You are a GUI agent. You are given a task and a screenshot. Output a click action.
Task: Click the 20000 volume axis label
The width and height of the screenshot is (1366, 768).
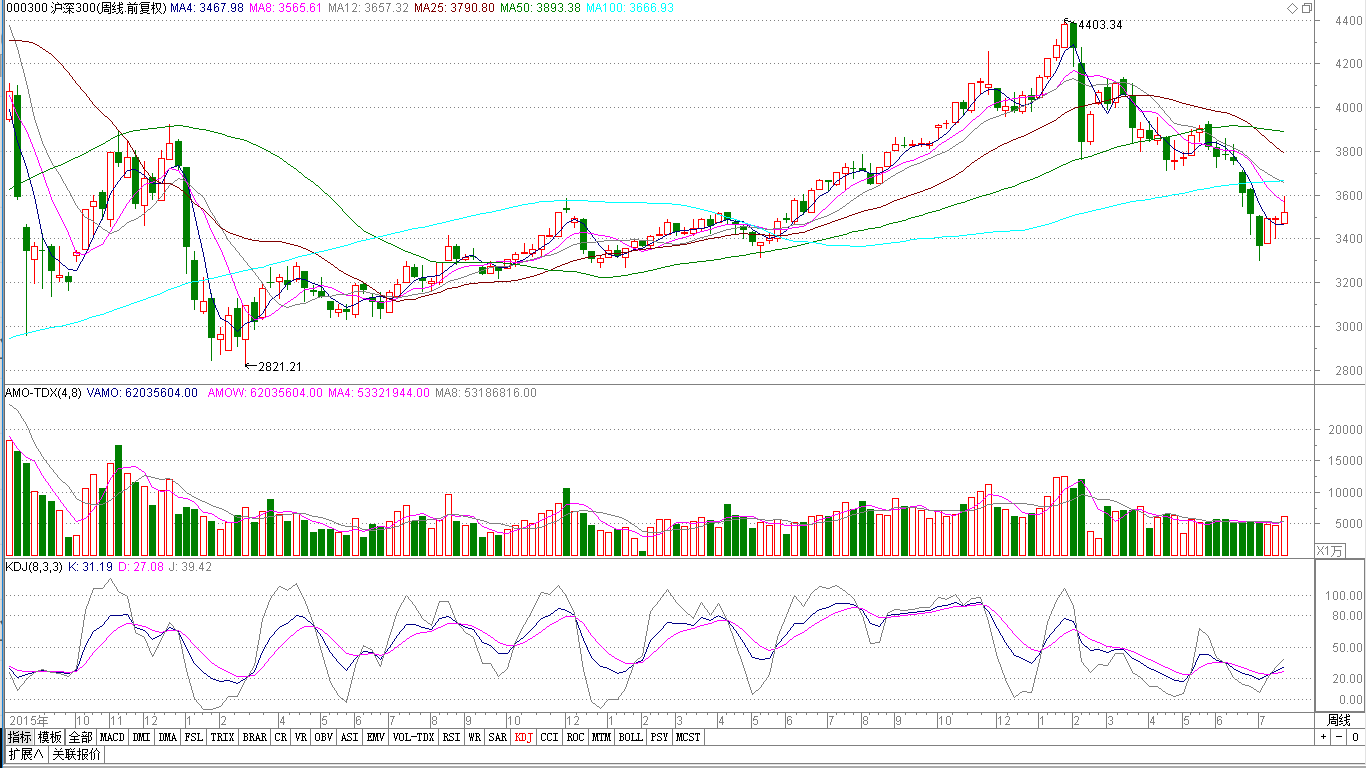(1343, 430)
